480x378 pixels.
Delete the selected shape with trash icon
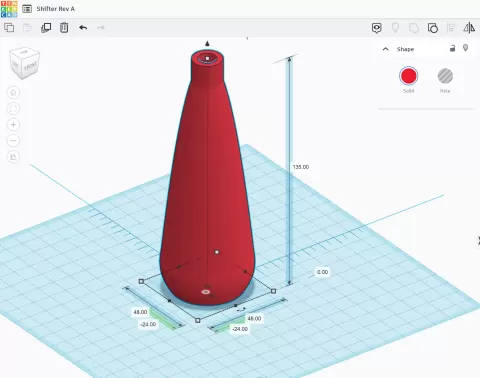point(64,28)
